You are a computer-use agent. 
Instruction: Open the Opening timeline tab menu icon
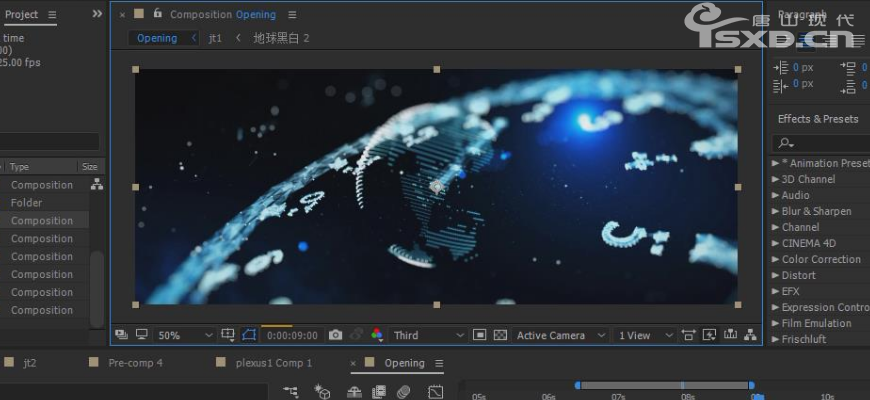(439, 363)
